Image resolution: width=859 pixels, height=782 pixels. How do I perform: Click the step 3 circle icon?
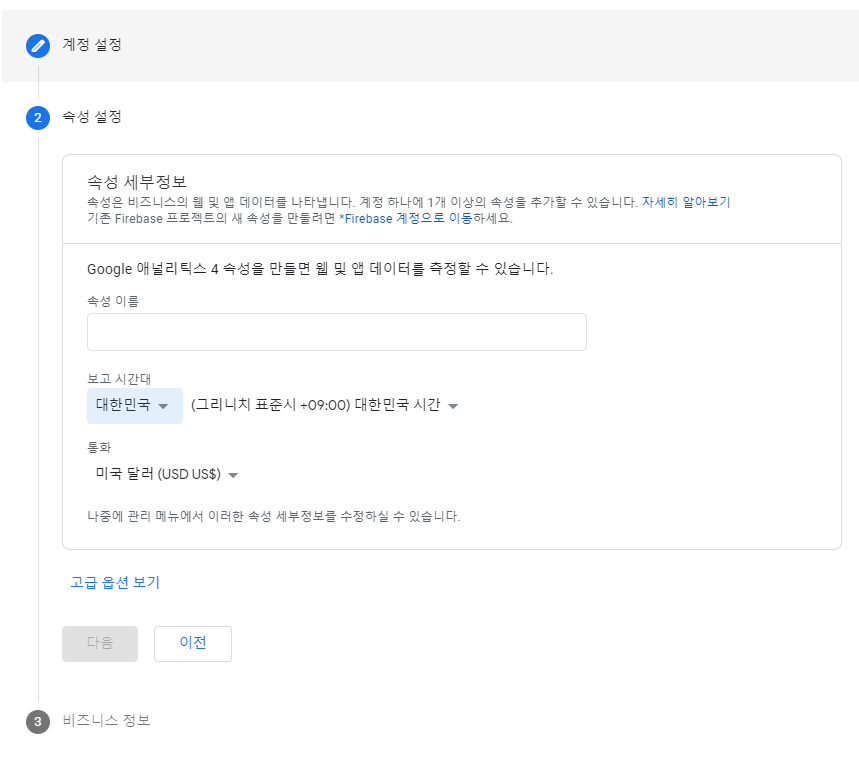(x=38, y=722)
